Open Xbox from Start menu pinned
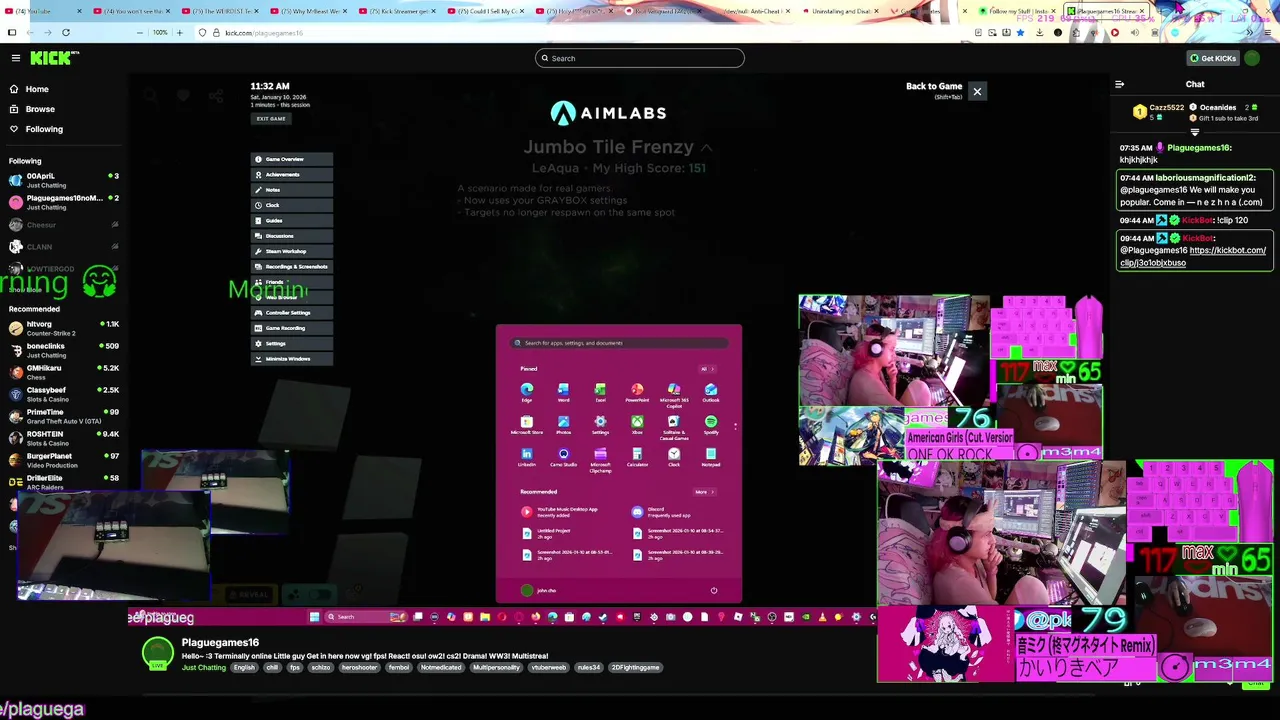1280x720 pixels. pos(637,425)
